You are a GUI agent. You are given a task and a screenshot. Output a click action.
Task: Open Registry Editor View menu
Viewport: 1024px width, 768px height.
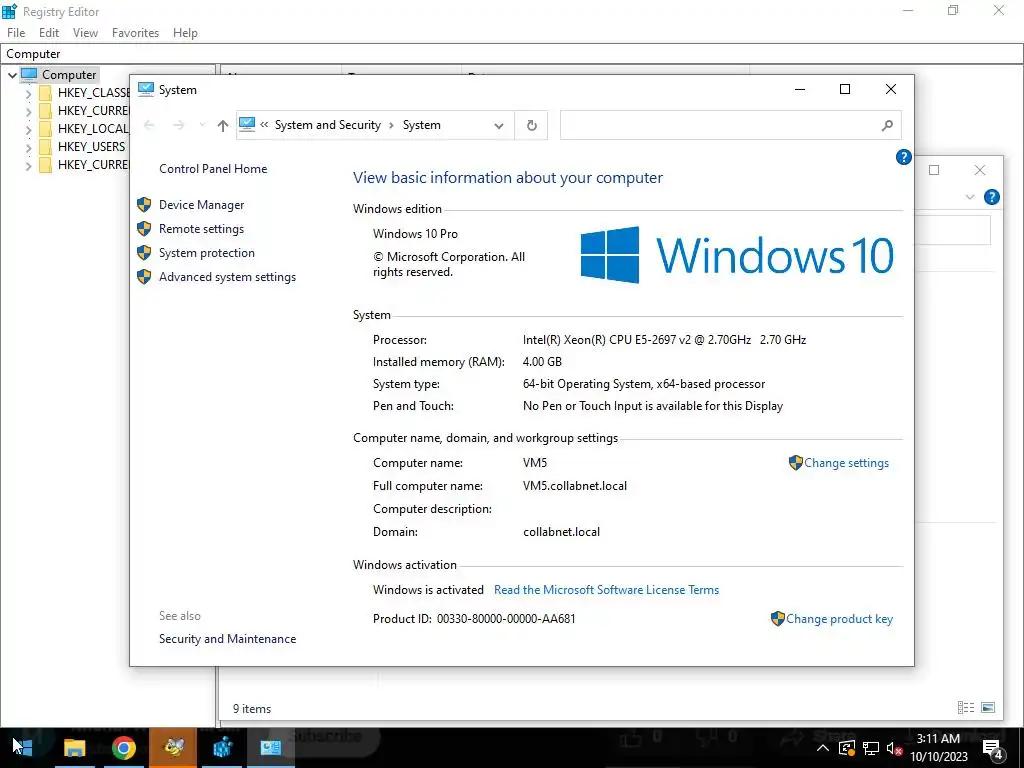coord(85,33)
